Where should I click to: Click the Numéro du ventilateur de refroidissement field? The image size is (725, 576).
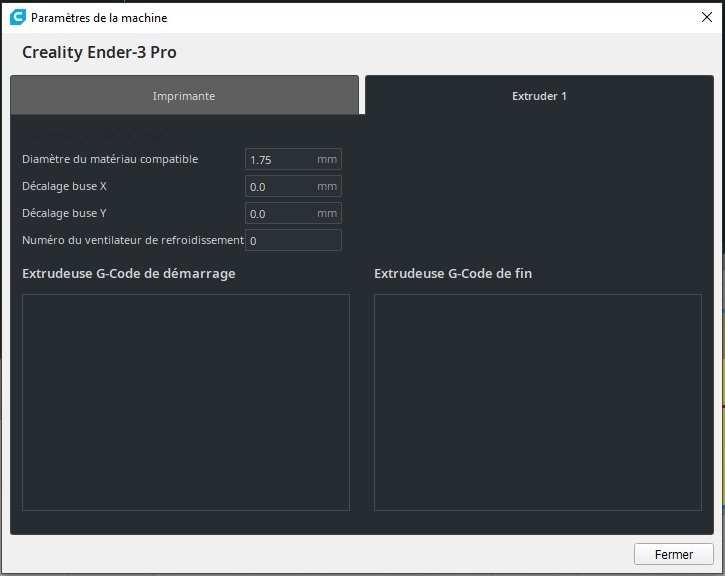pyautogui.click(x=293, y=240)
